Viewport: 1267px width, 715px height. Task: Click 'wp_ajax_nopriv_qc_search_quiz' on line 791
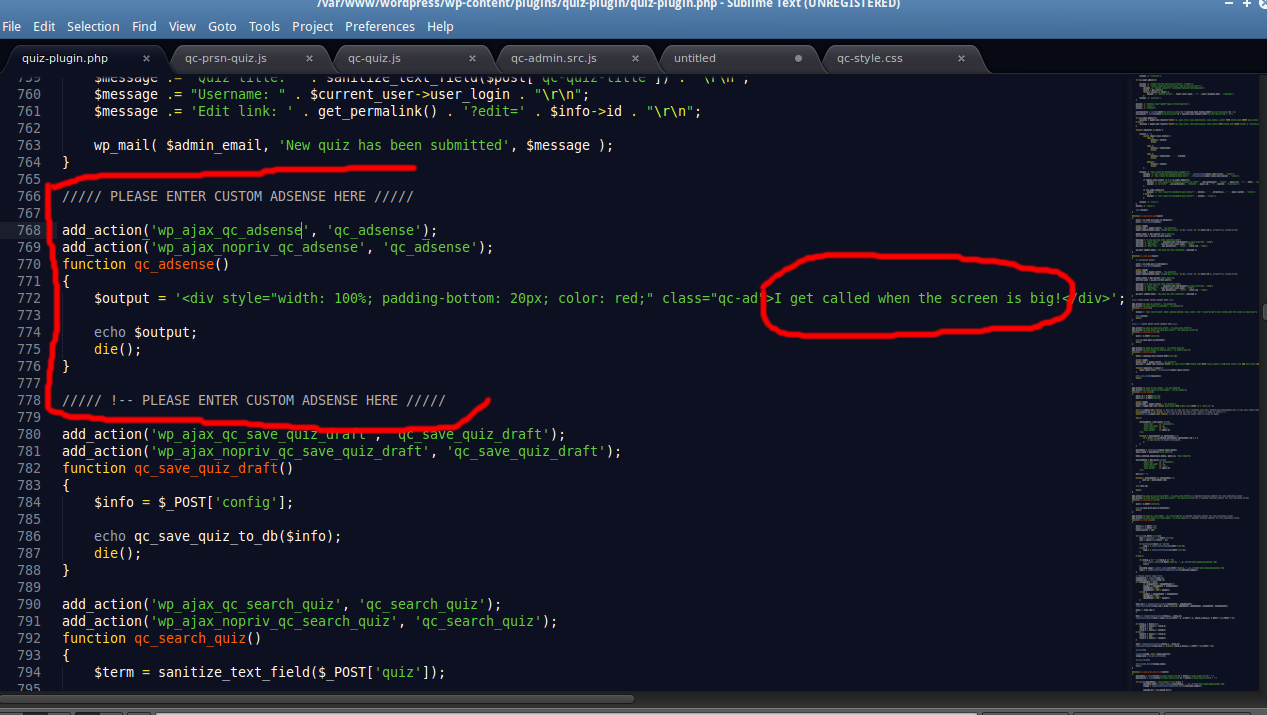[274, 621]
